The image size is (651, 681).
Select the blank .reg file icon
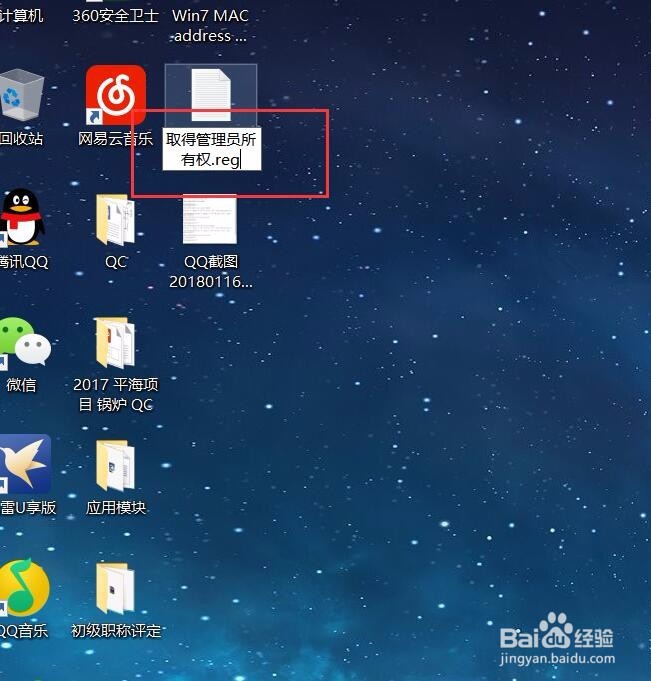point(211,95)
